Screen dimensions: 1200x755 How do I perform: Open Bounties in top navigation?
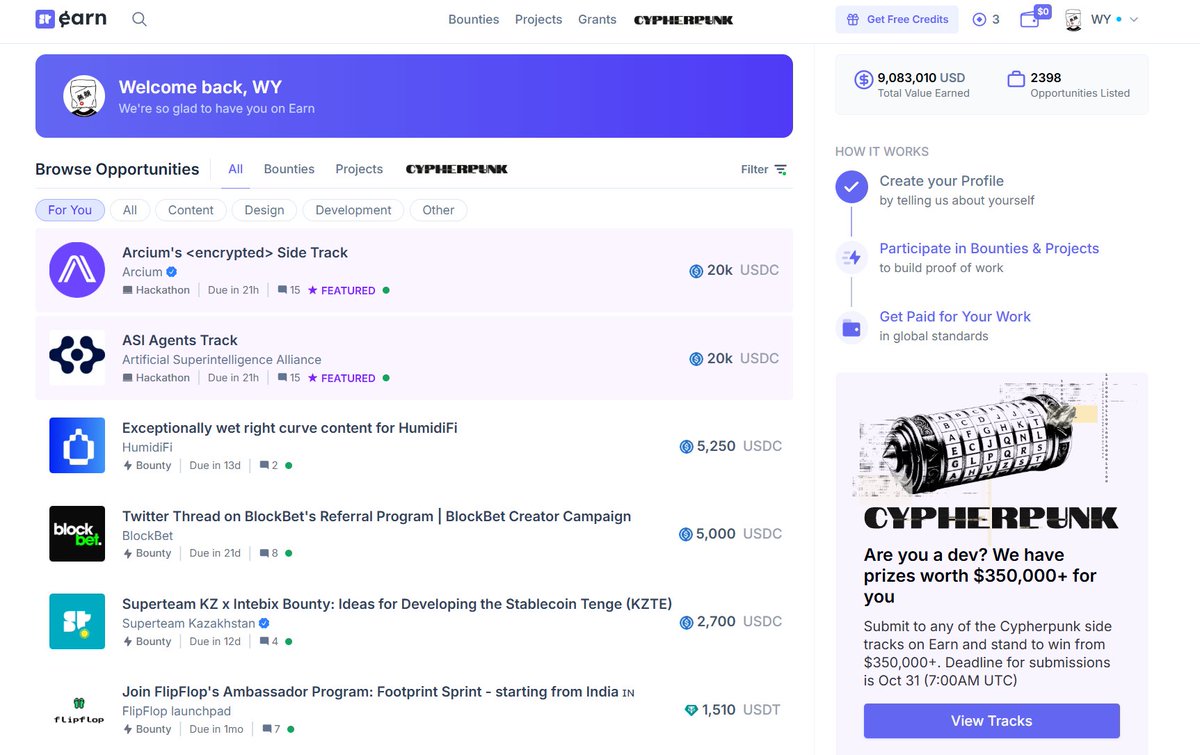pos(474,19)
